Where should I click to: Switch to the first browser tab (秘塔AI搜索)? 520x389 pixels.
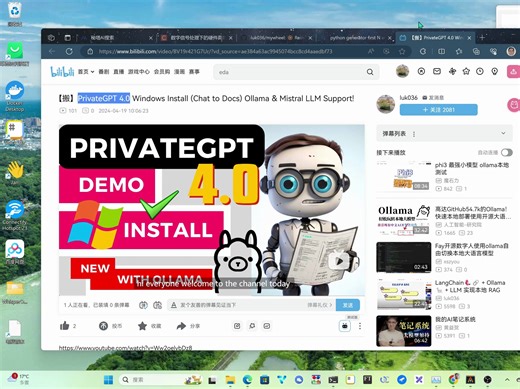117,38
